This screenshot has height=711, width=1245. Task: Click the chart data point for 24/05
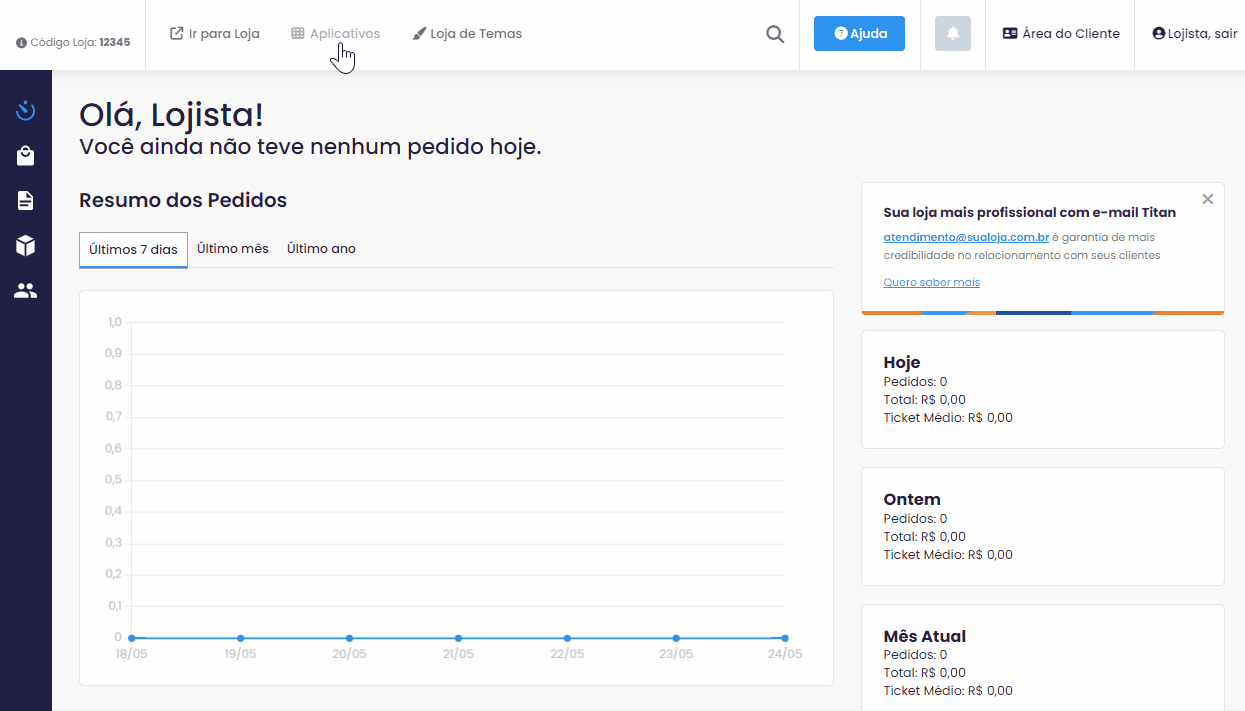(x=785, y=638)
